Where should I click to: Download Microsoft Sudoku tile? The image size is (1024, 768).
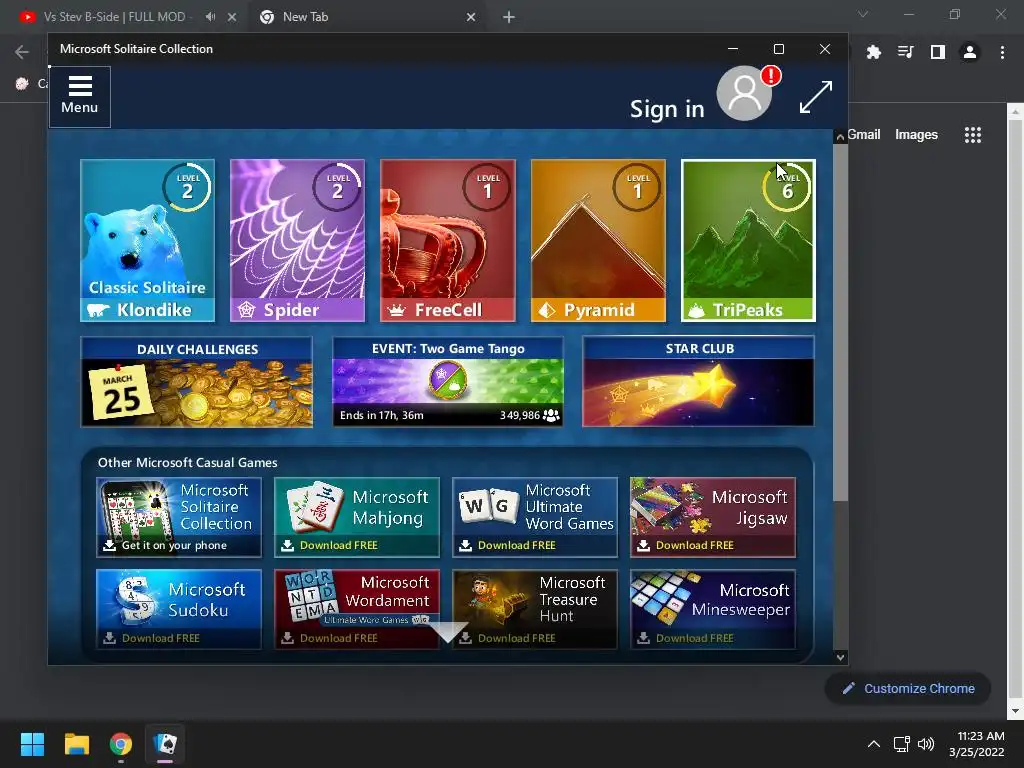179,609
